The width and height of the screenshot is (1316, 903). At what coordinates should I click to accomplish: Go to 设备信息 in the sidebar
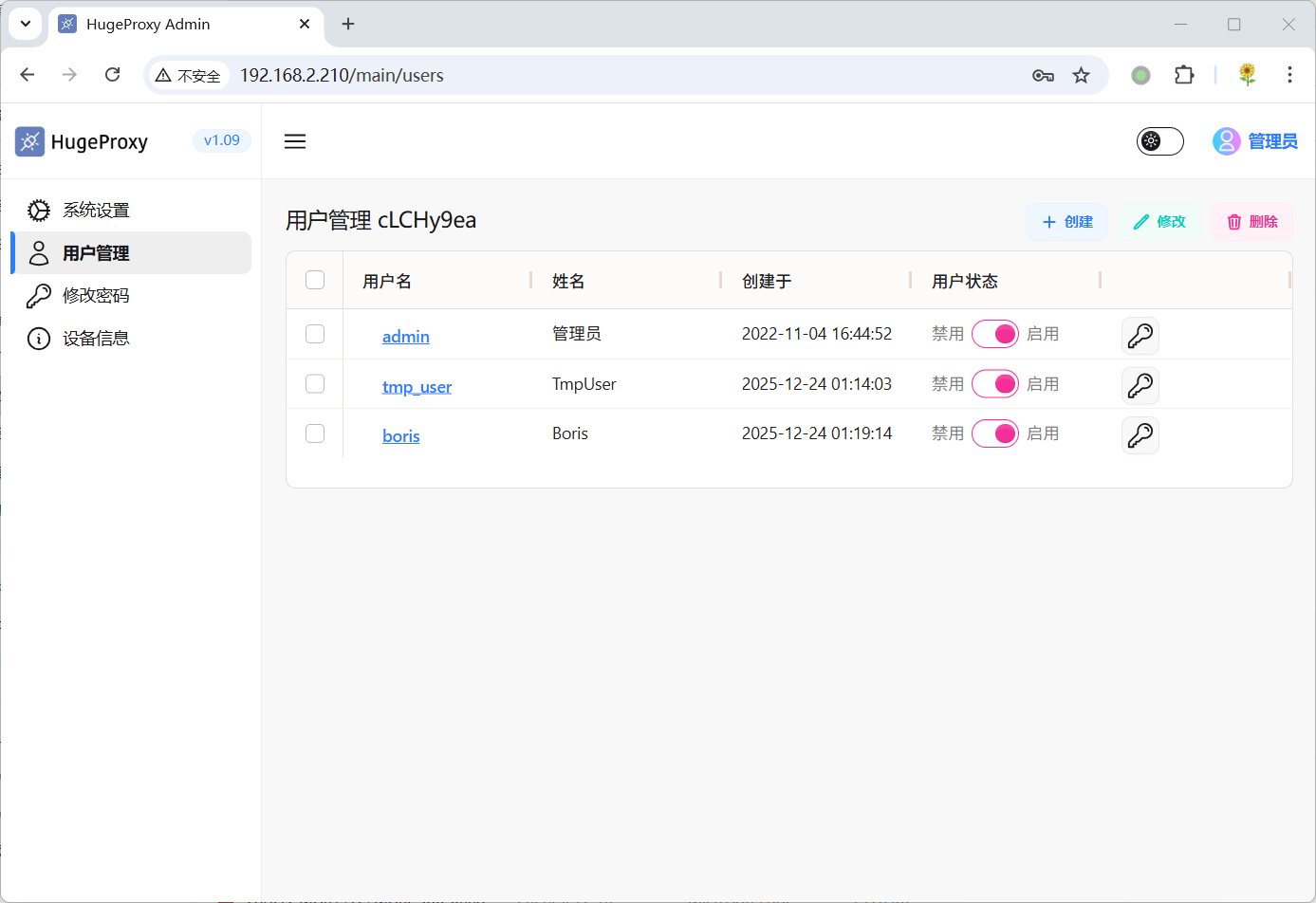(95, 339)
